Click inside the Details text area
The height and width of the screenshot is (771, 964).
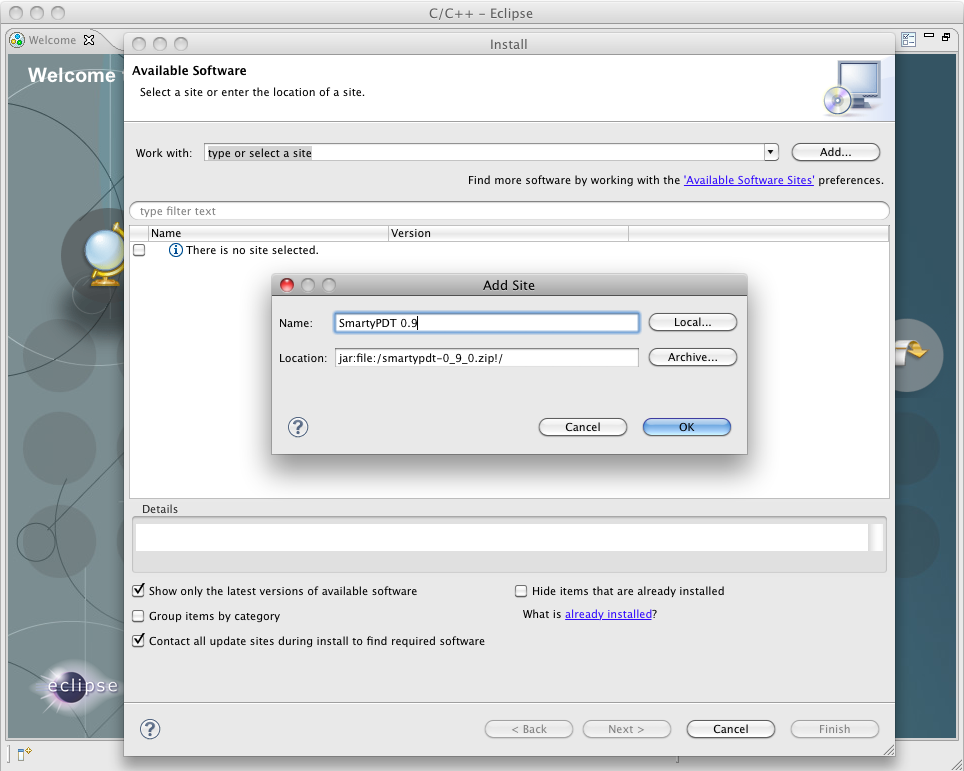[502, 537]
